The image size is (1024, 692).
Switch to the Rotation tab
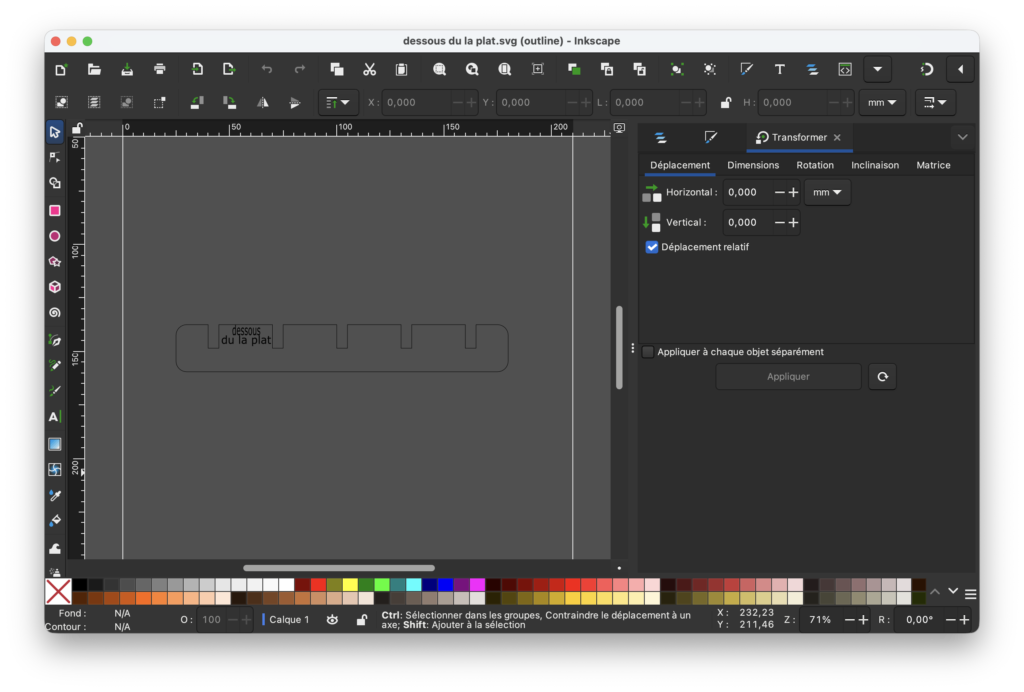coord(814,165)
